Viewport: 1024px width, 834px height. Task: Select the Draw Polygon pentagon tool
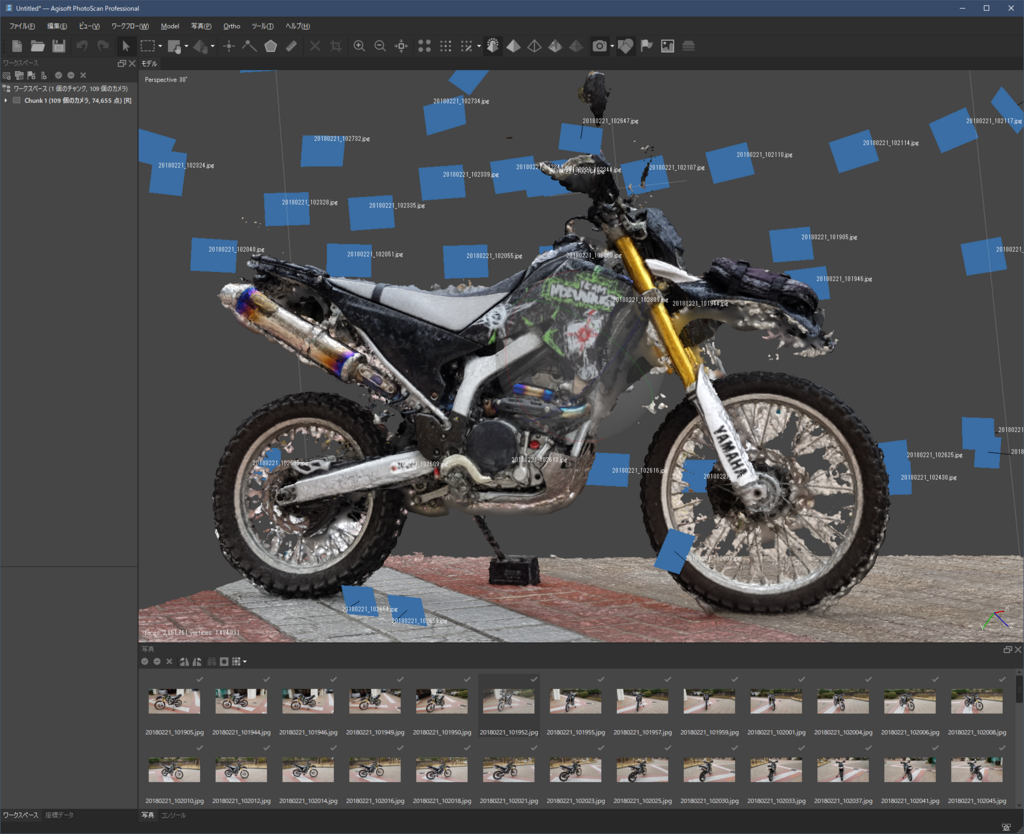point(270,46)
